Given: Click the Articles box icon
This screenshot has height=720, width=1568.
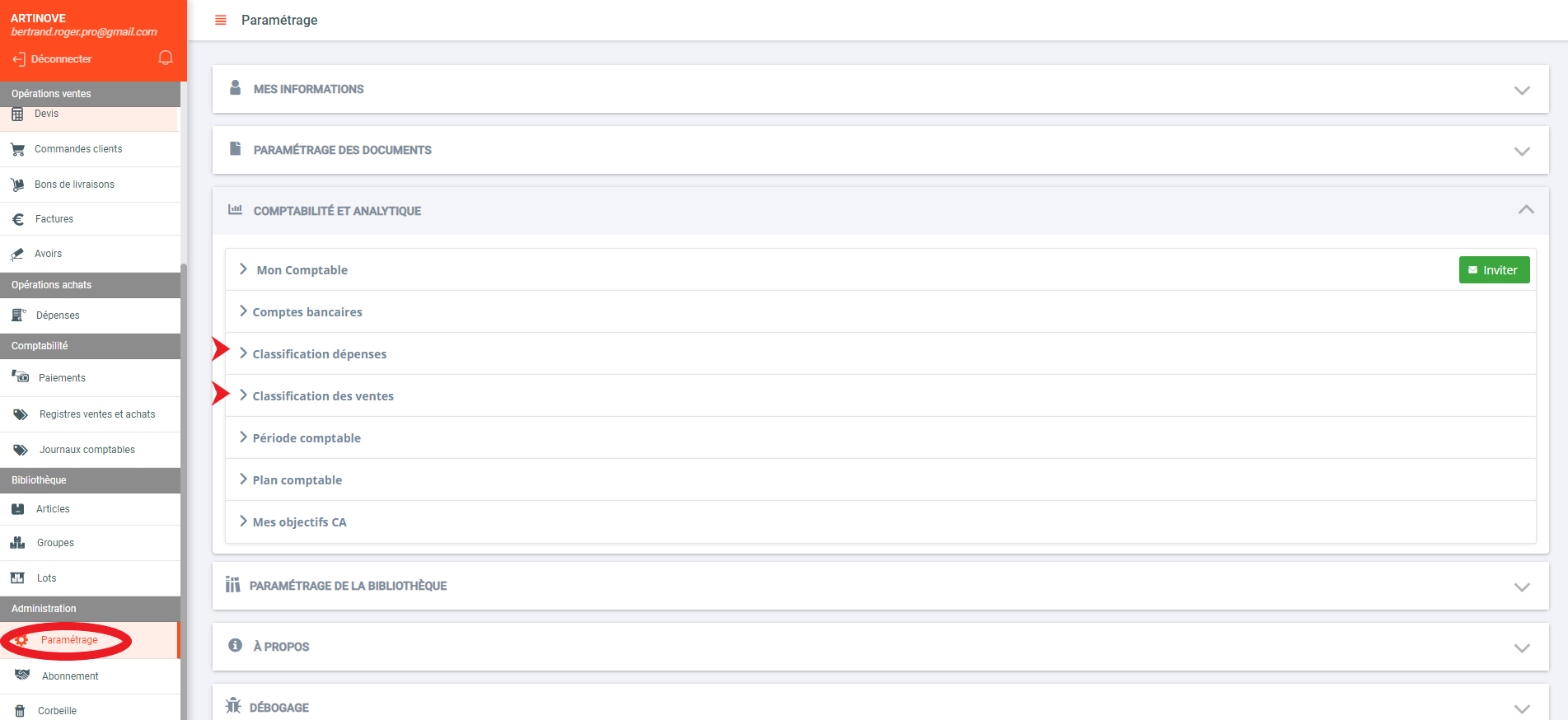Looking at the screenshot, I should coord(18,509).
